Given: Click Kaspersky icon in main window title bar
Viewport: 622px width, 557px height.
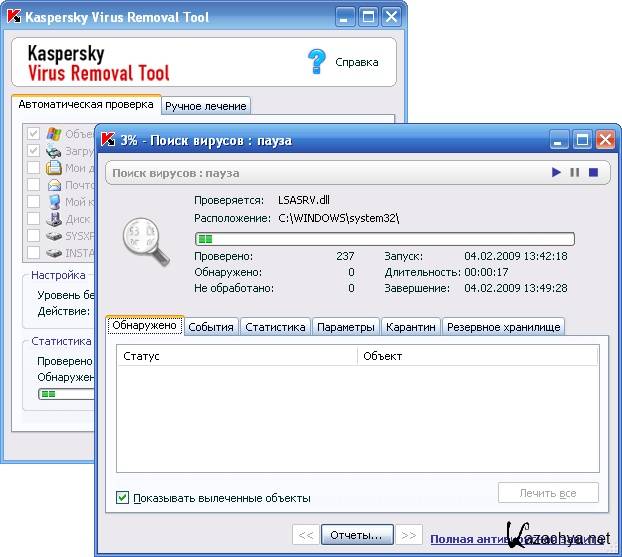Looking at the screenshot, I should pyautogui.click(x=14, y=16).
